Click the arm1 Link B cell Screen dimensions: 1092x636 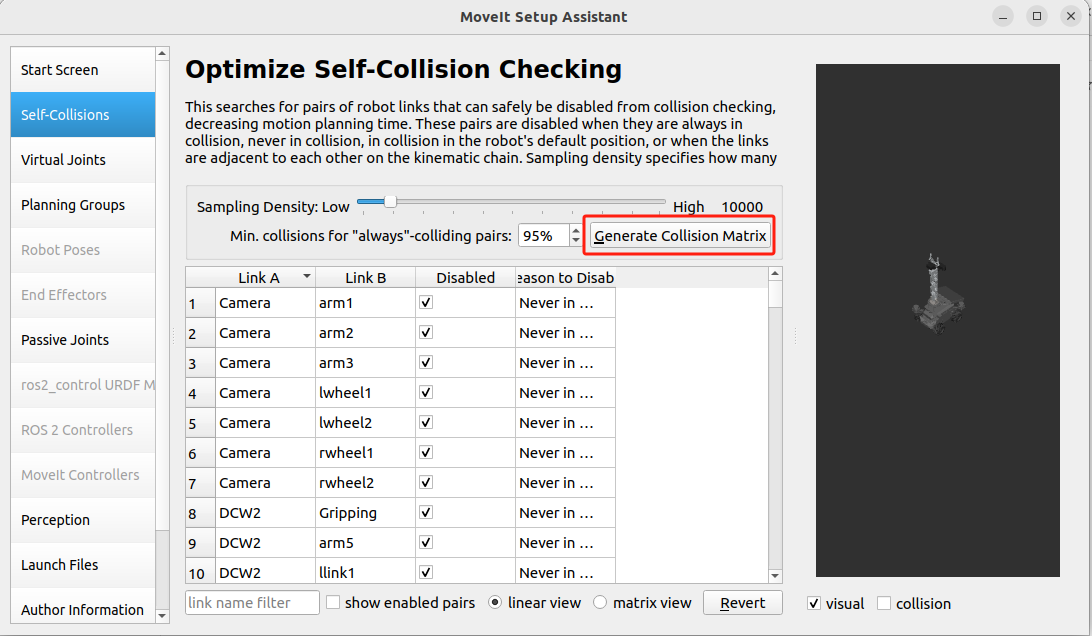coord(366,303)
